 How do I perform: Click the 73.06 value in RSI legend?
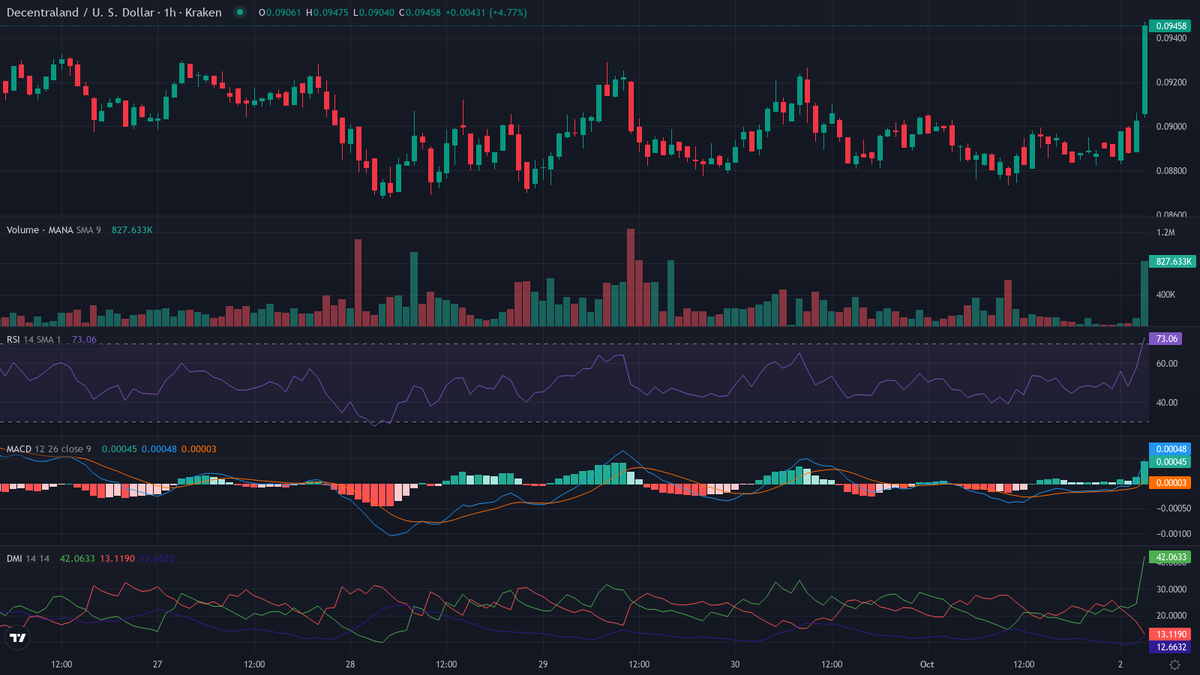click(85, 340)
